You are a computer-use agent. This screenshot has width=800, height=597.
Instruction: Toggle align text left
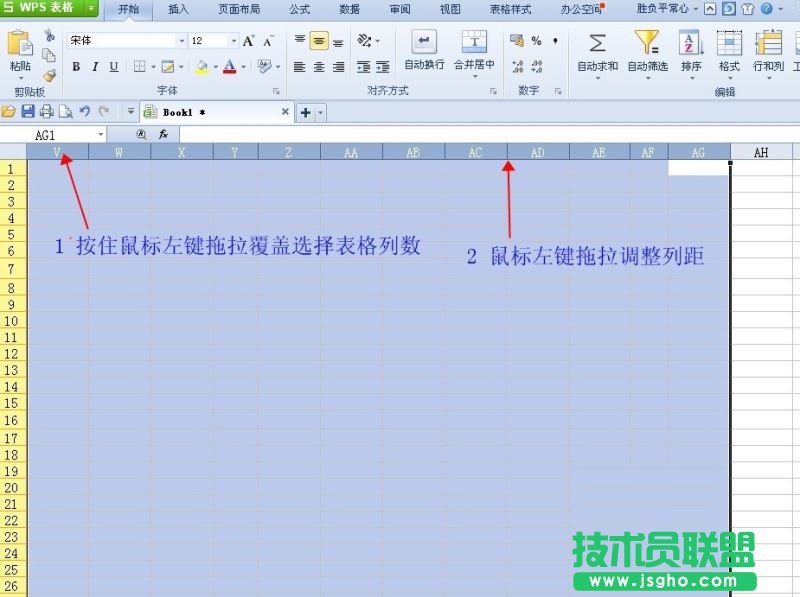[299, 67]
